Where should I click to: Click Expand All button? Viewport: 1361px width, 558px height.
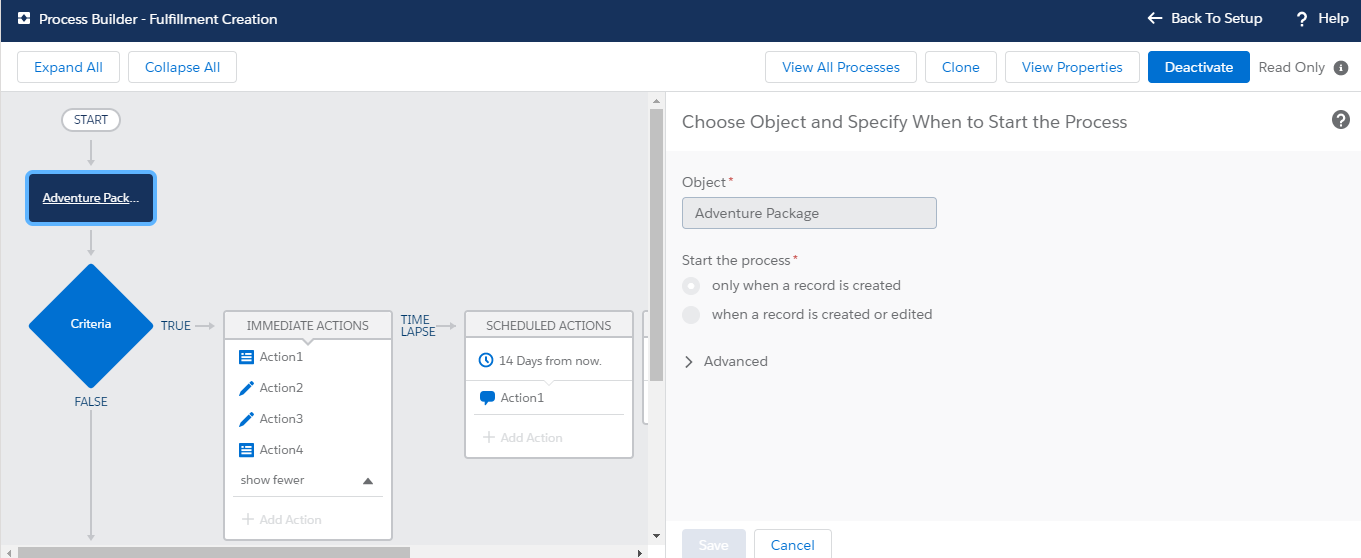click(68, 67)
